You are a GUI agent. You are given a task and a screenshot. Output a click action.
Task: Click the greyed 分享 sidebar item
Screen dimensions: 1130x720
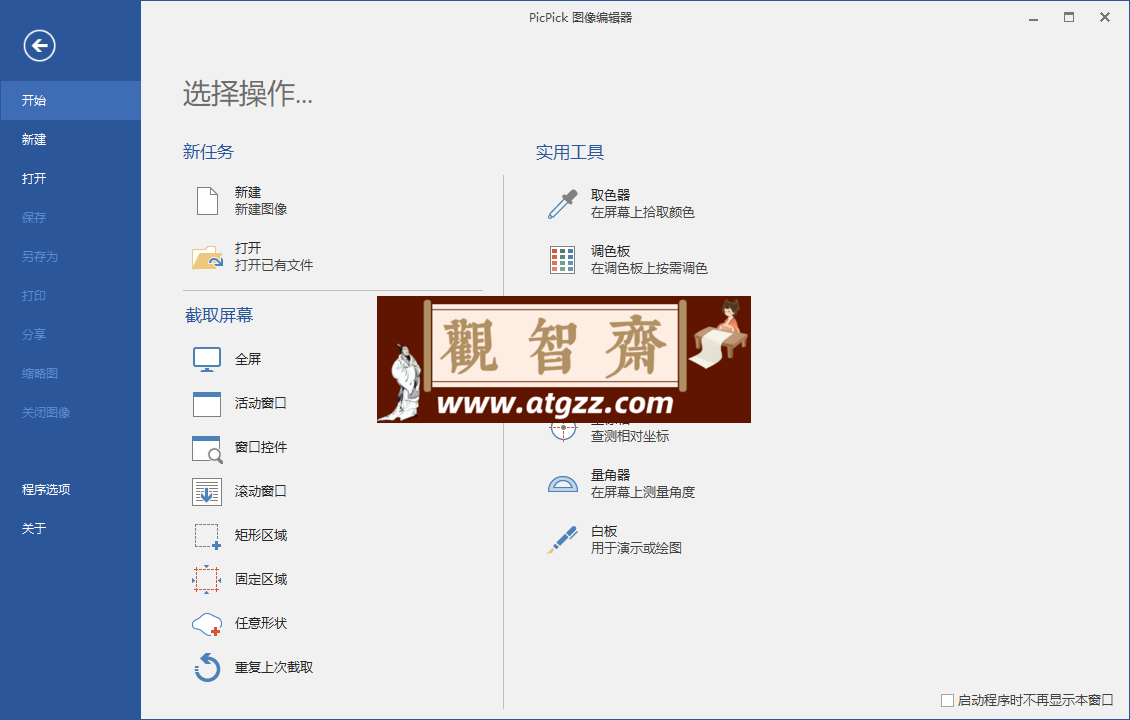(x=71, y=334)
